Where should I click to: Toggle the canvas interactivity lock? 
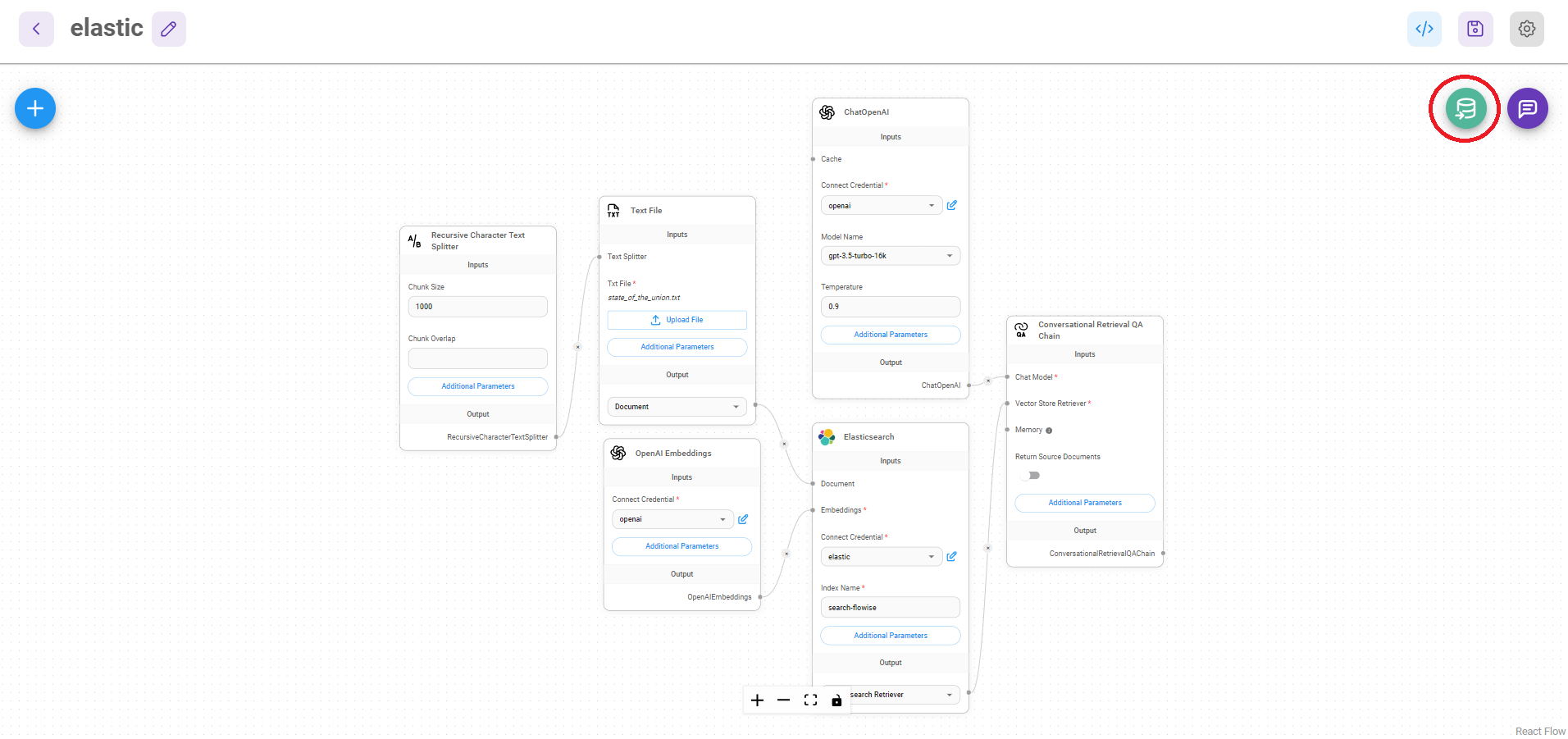pyautogui.click(x=836, y=700)
